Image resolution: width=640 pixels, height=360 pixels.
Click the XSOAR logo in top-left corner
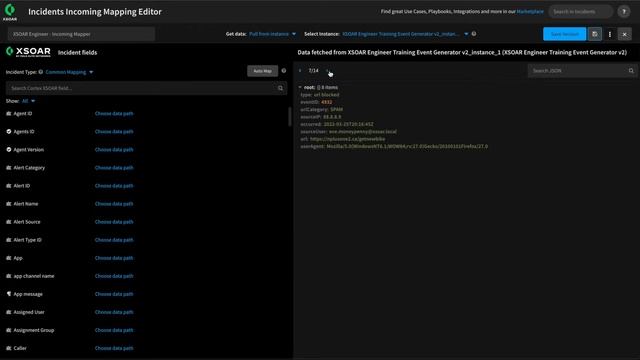tap(10, 11)
